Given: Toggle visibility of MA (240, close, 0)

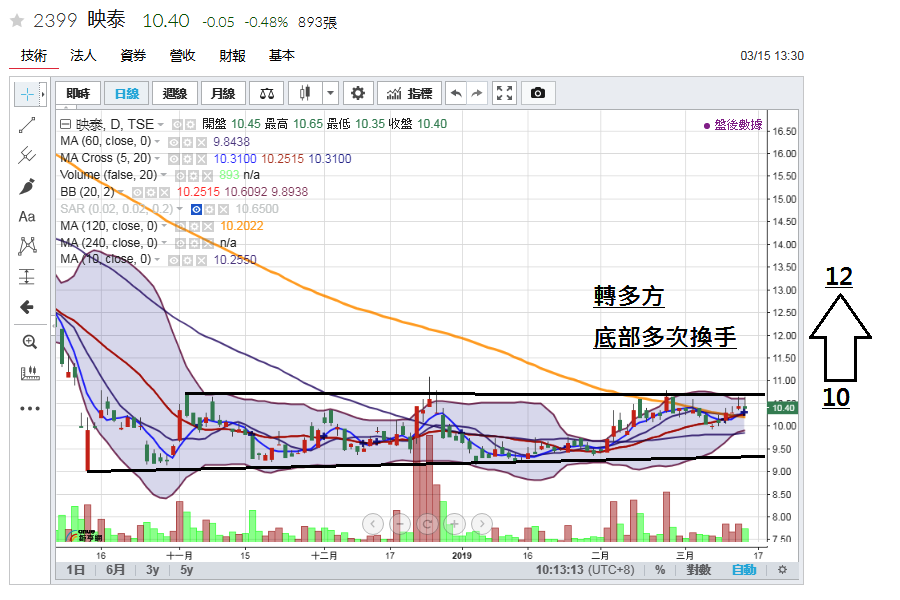Looking at the screenshot, I should [x=180, y=243].
